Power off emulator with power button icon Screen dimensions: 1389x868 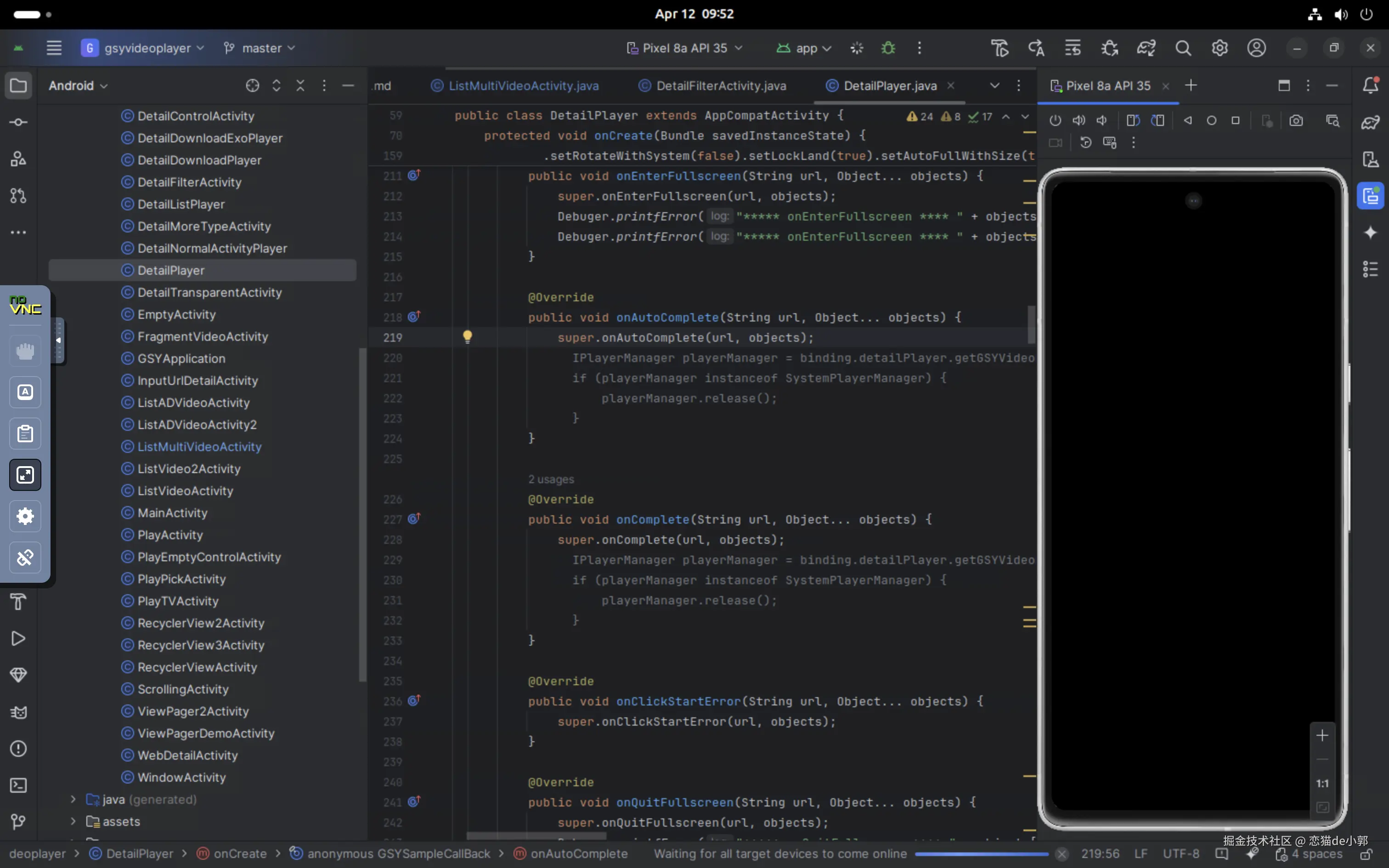pos(1055,120)
